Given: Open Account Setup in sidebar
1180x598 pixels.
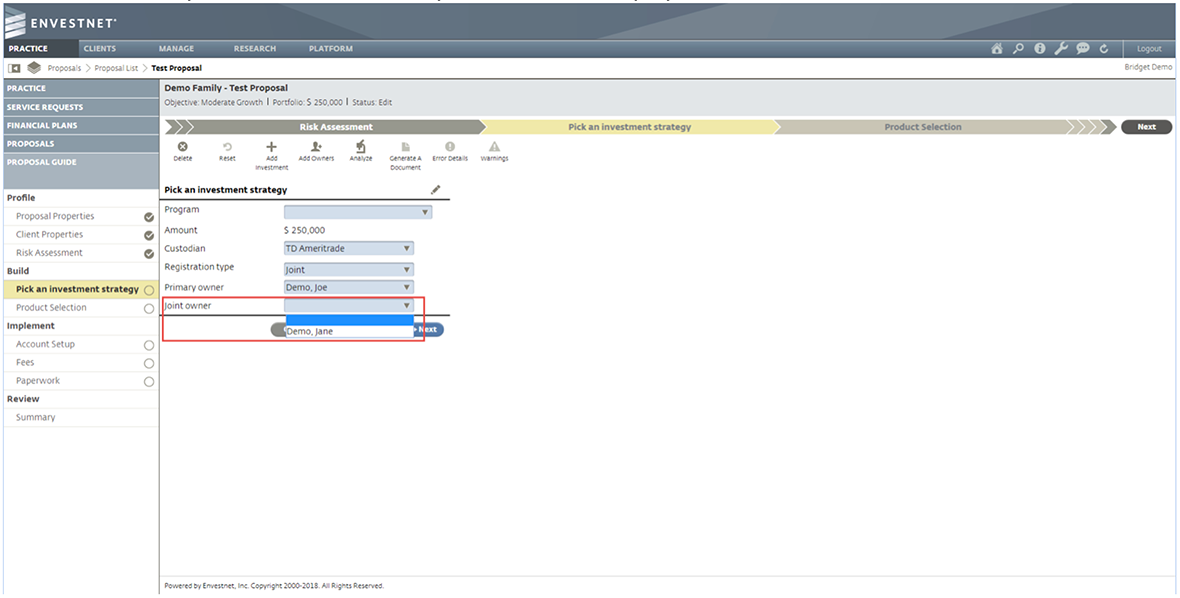Looking at the screenshot, I should (x=46, y=344).
